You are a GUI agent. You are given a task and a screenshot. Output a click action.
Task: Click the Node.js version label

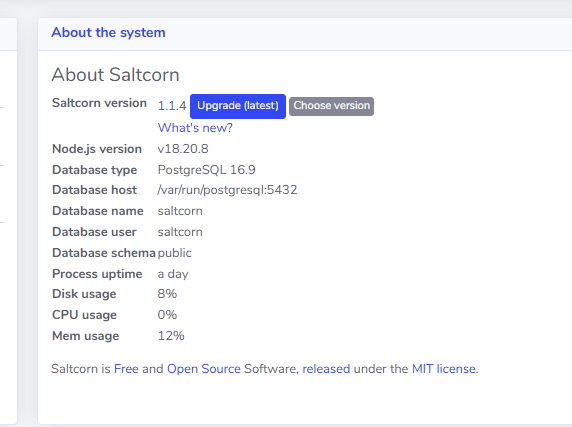(97, 149)
